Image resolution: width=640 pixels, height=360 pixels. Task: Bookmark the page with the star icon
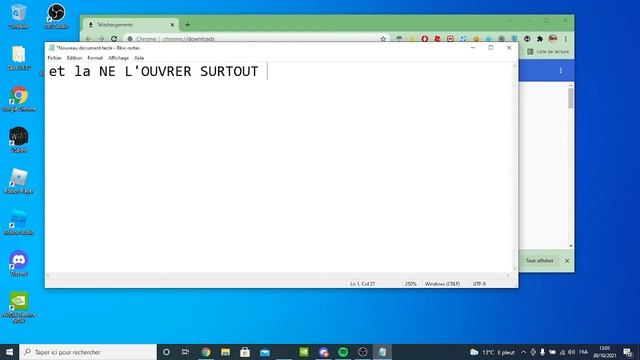click(383, 39)
